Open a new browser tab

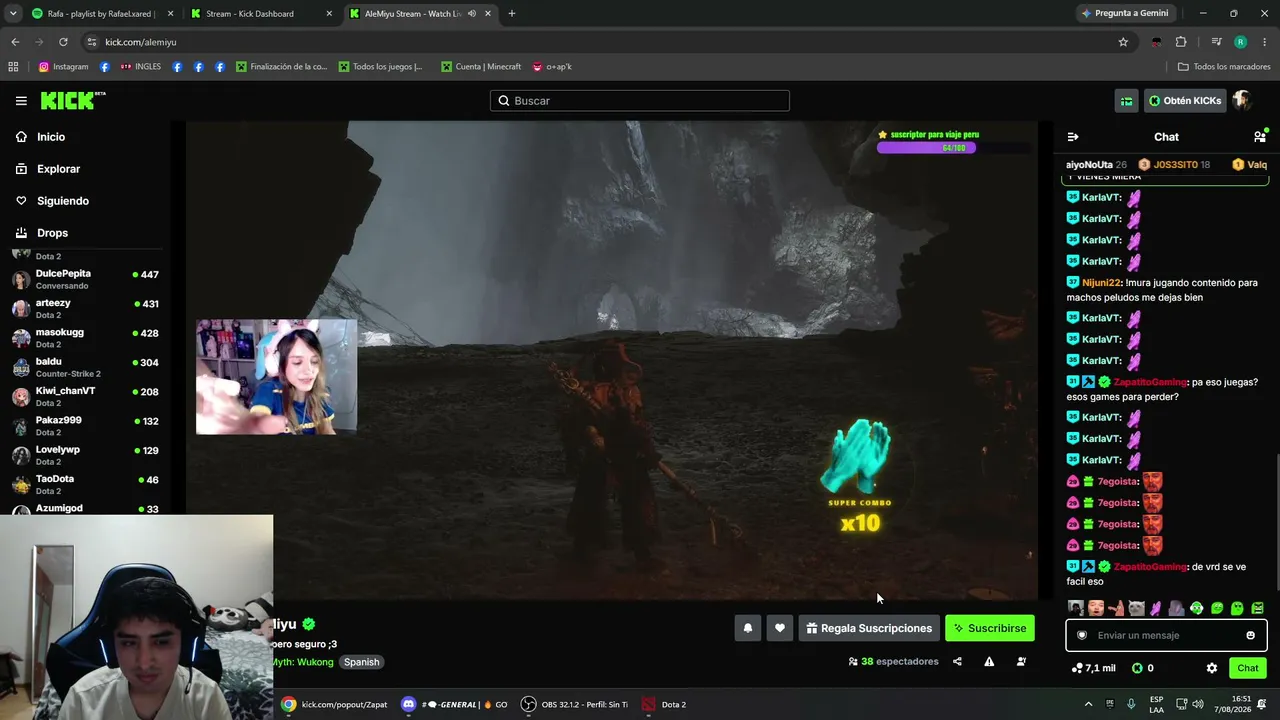[x=512, y=14]
